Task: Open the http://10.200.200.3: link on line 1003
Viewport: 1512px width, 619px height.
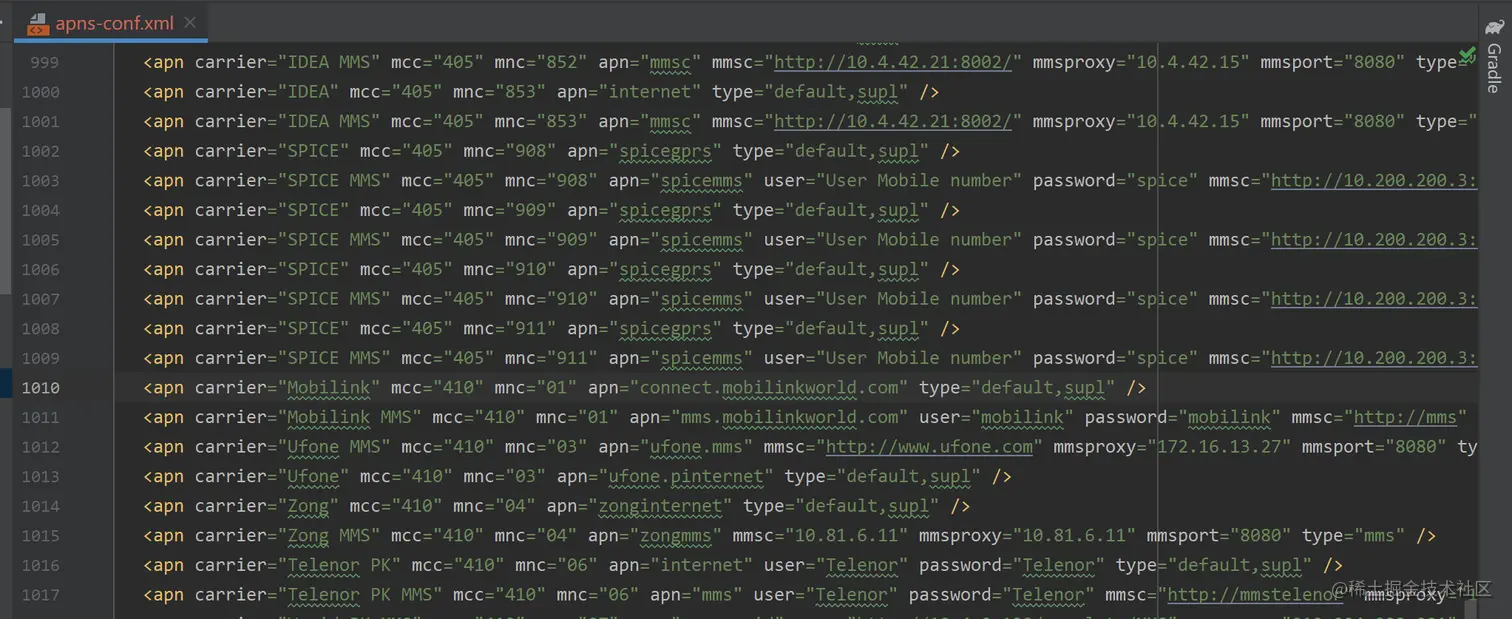Action: click(1374, 180)
